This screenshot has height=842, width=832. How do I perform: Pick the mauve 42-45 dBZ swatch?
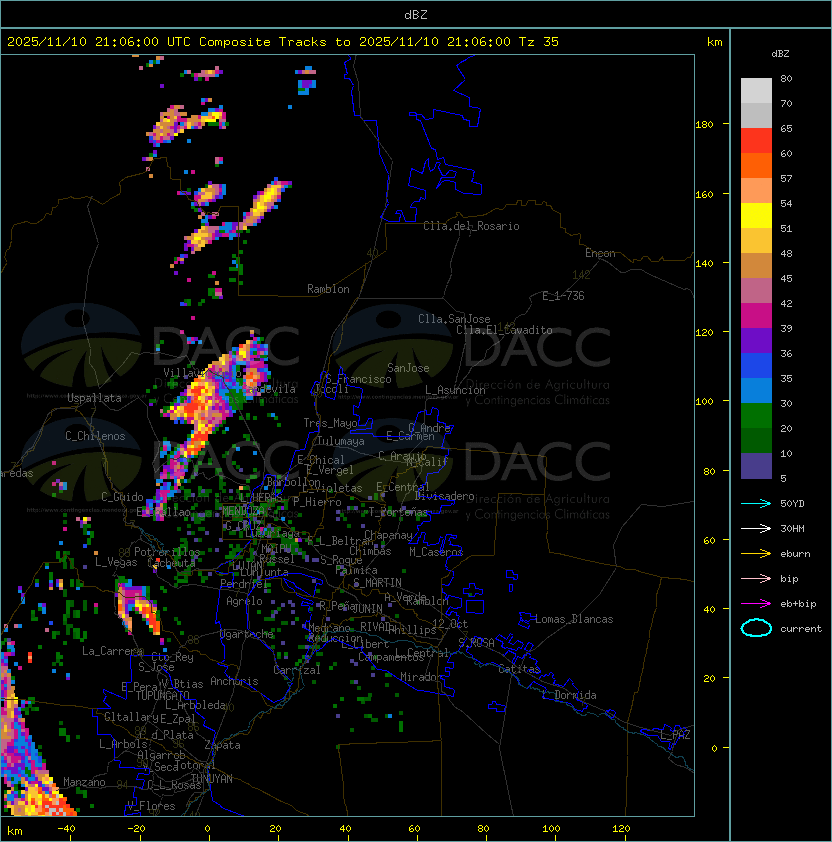coord(756,291)
